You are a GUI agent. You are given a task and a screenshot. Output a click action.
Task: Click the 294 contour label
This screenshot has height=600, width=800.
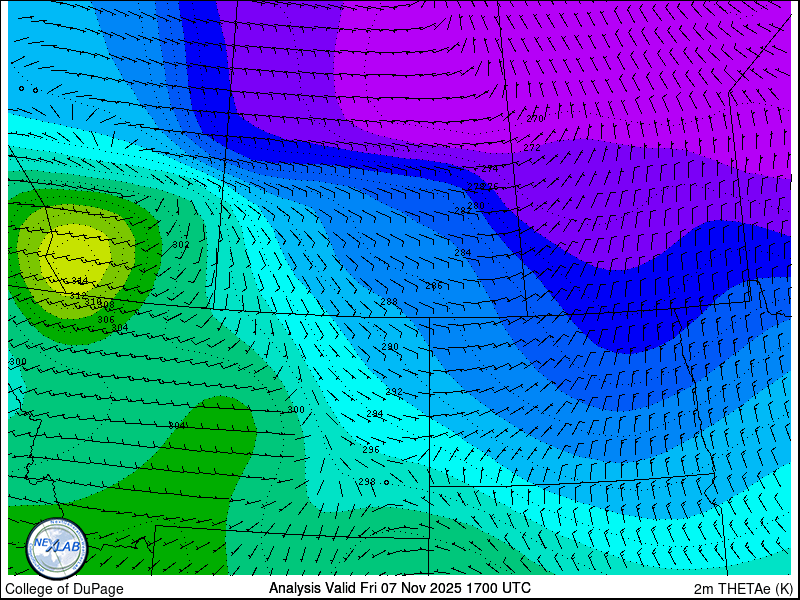(374, 414)
